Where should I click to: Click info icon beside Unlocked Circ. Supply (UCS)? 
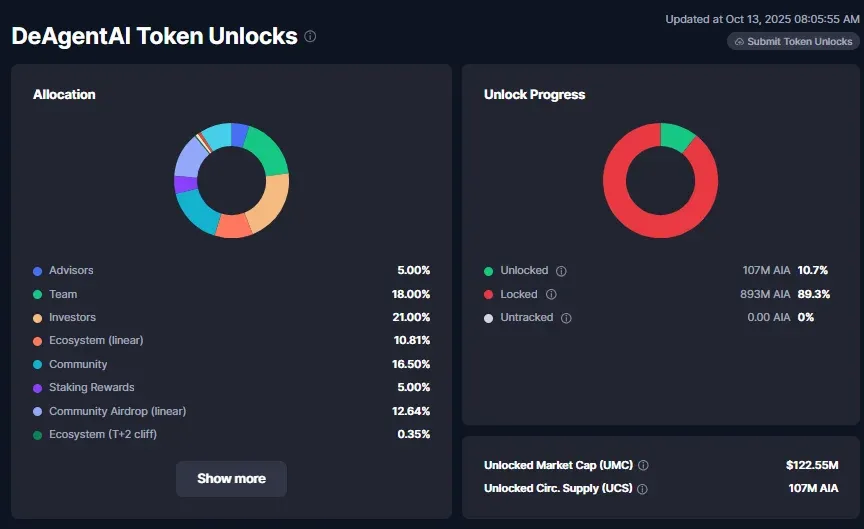(642, 490)
